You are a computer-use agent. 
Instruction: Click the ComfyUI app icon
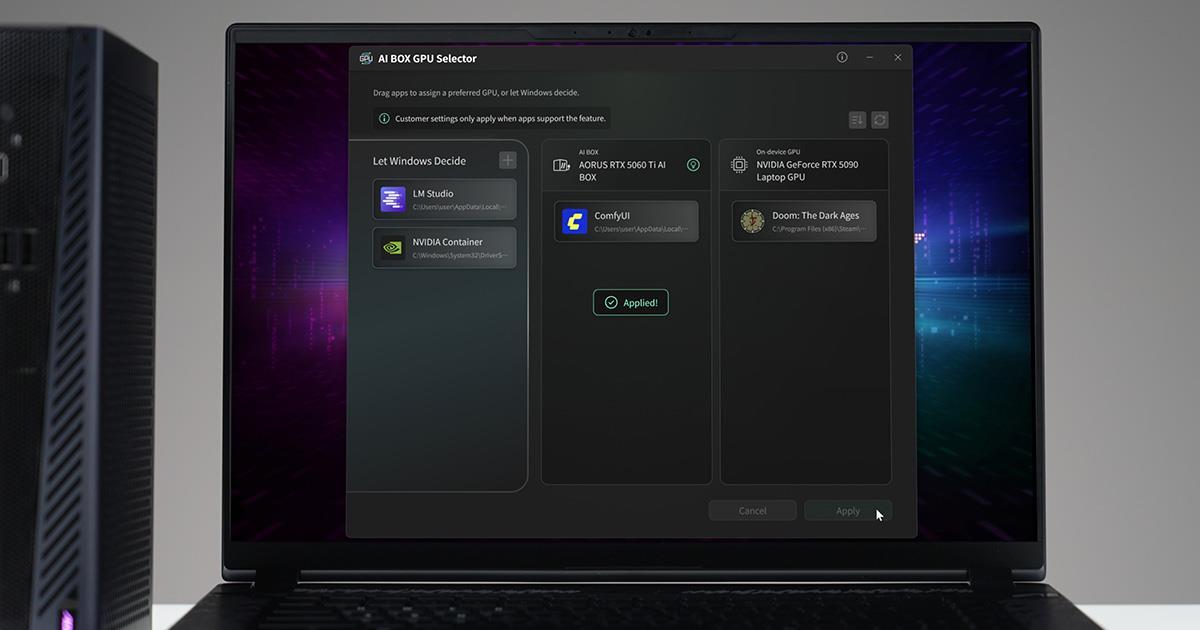tap(574, 221)
